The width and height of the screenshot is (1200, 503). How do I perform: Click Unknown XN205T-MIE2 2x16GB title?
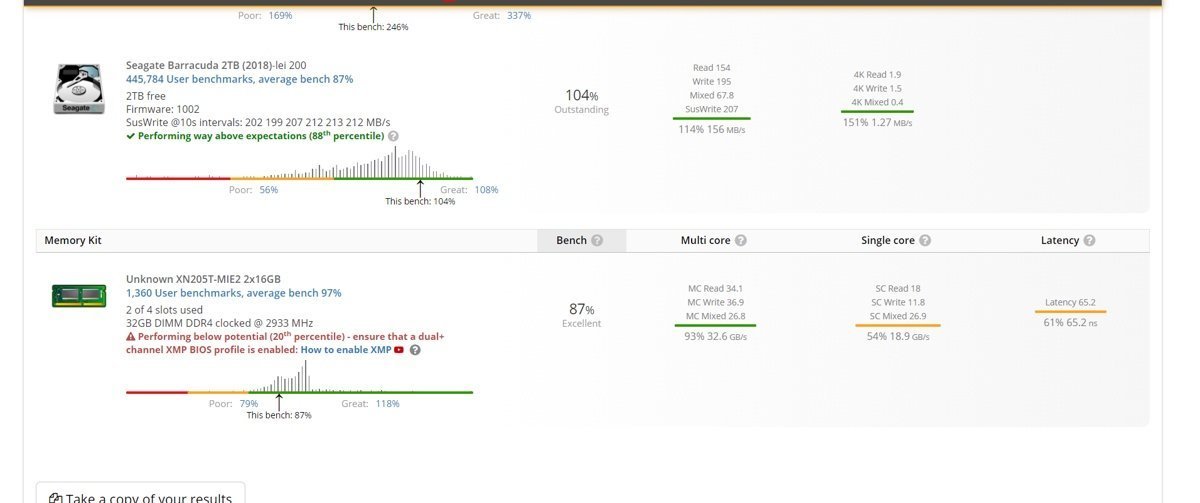(x=203, y=279)
